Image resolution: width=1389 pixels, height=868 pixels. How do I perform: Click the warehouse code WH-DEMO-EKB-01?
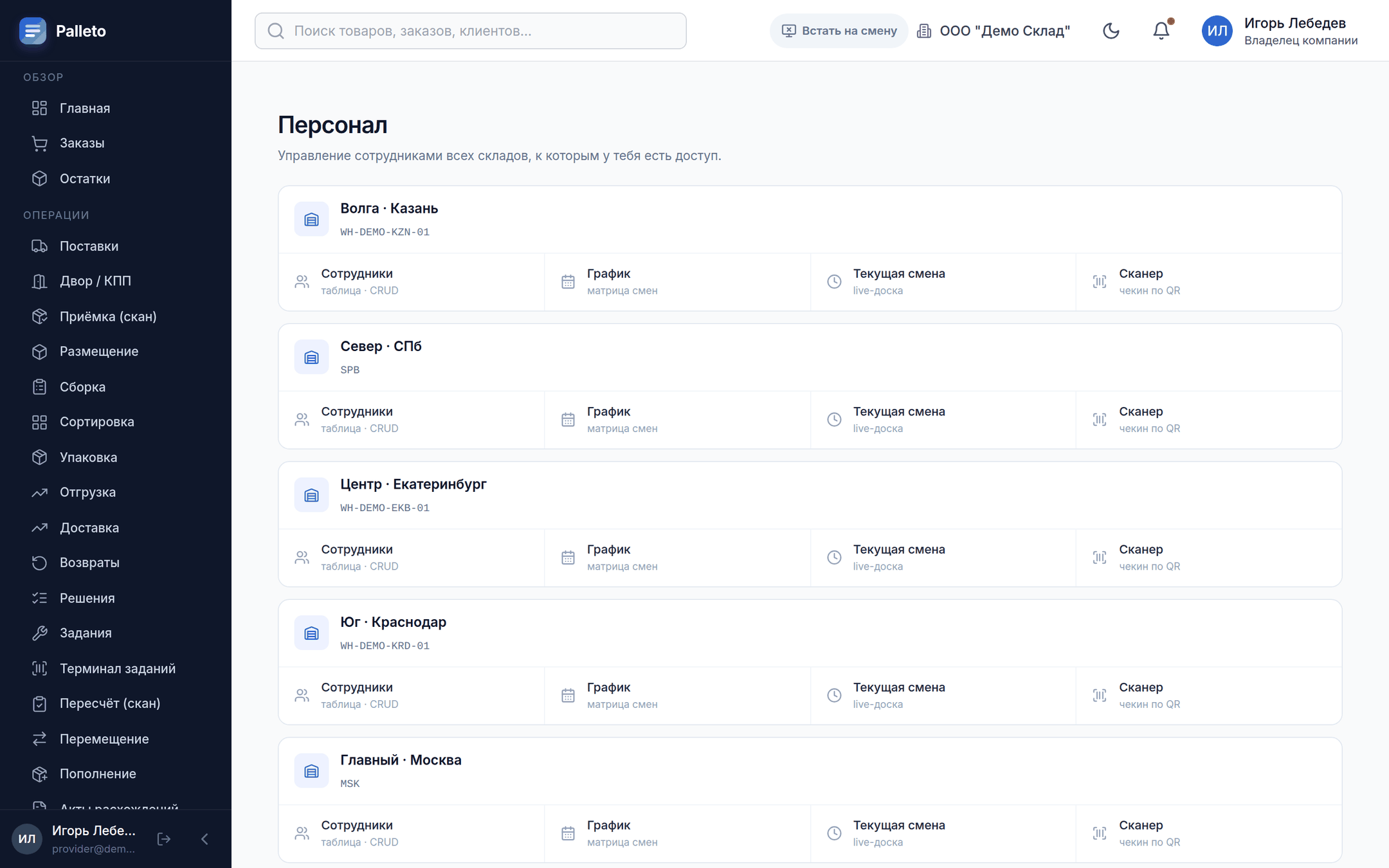click(x=385, y=508)
